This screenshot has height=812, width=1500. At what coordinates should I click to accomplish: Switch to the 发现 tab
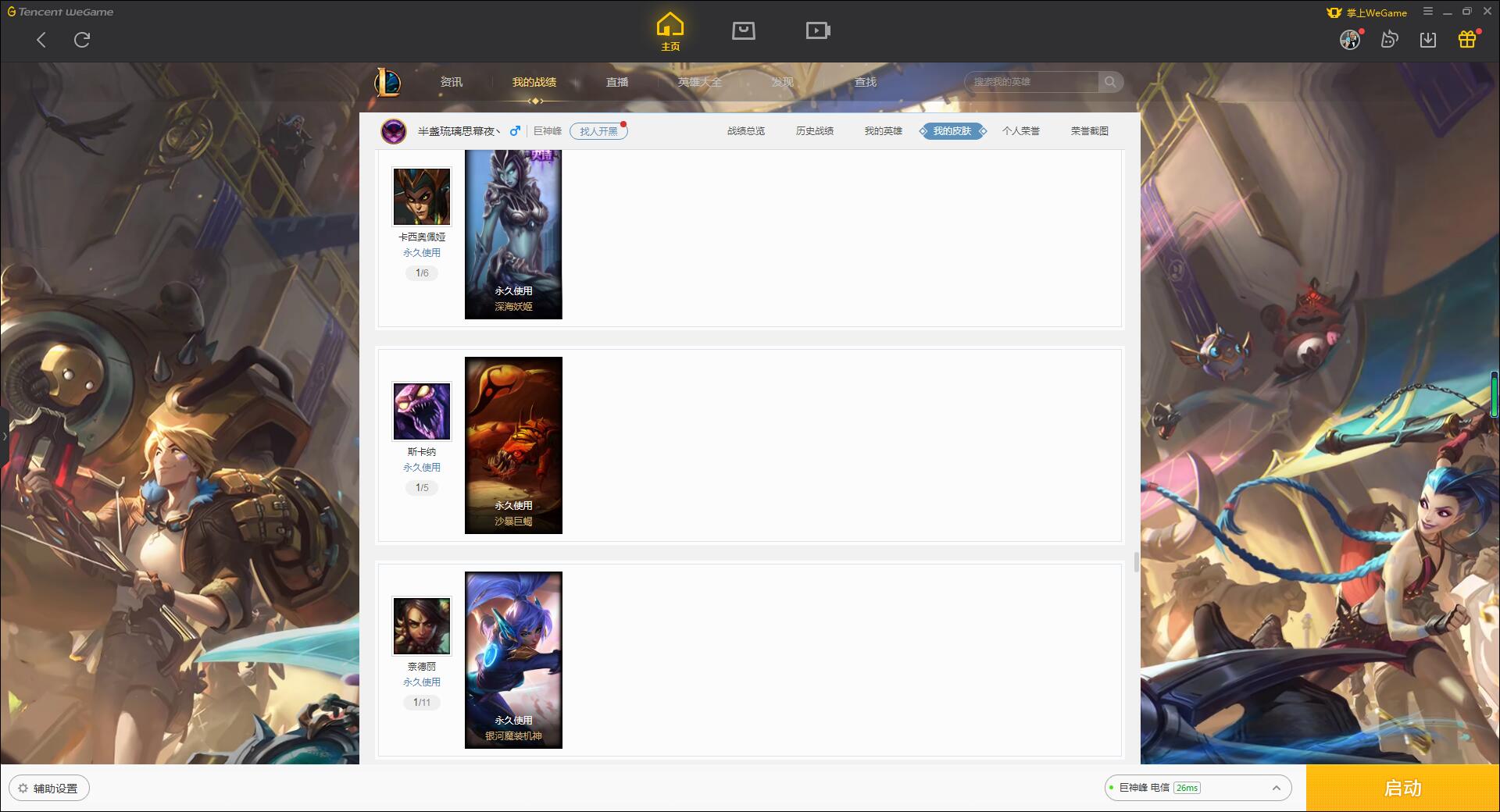click(x=783, y=82)
